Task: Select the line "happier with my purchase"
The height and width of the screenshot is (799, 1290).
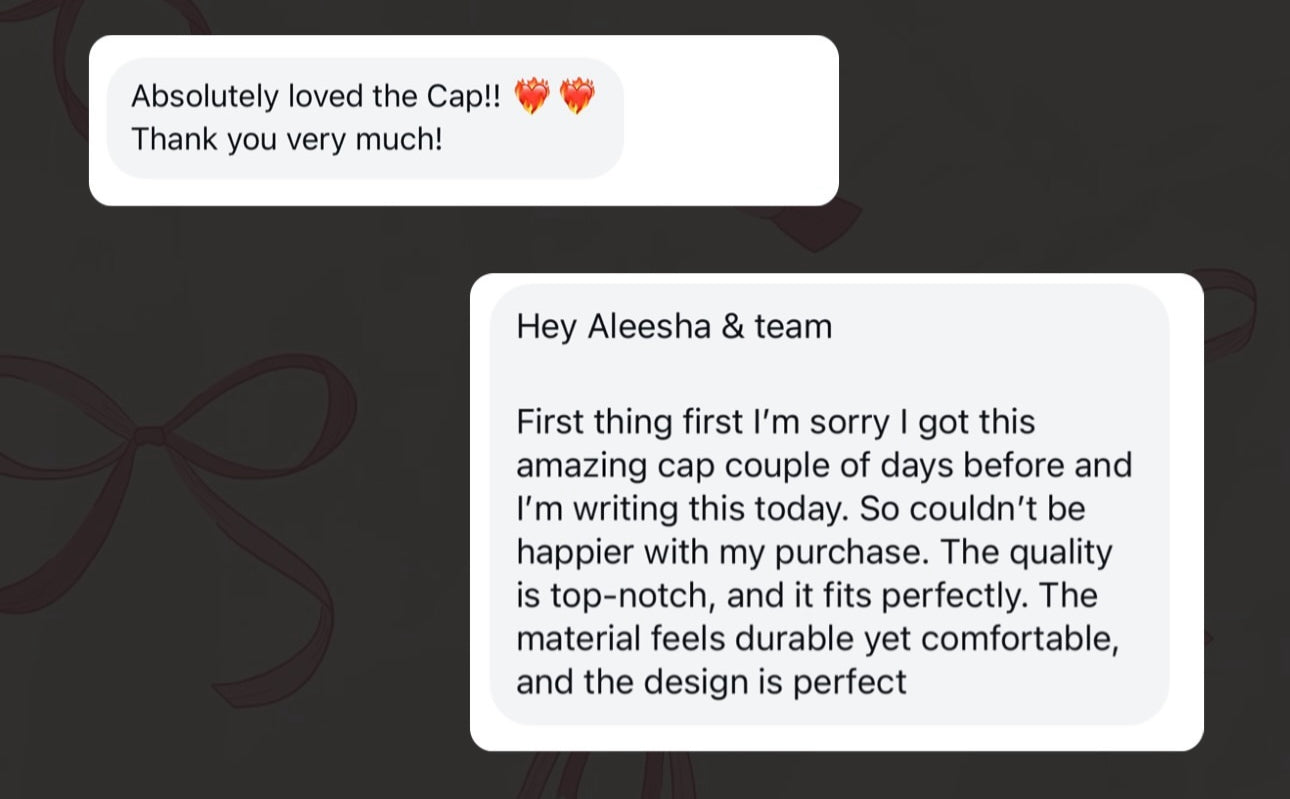Action: pyautogui.click(x=814, y=553)
